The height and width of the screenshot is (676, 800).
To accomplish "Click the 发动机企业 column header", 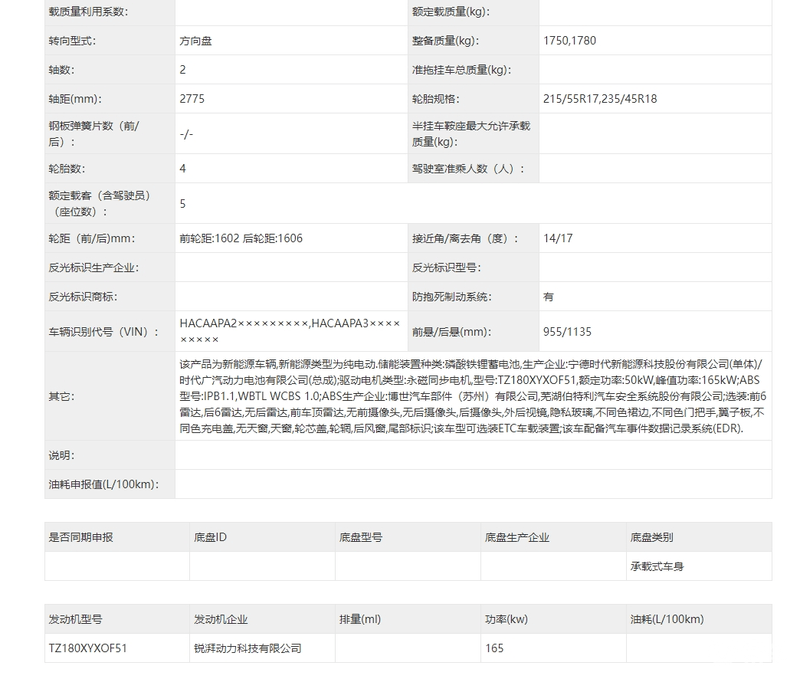I will (220, 619).
